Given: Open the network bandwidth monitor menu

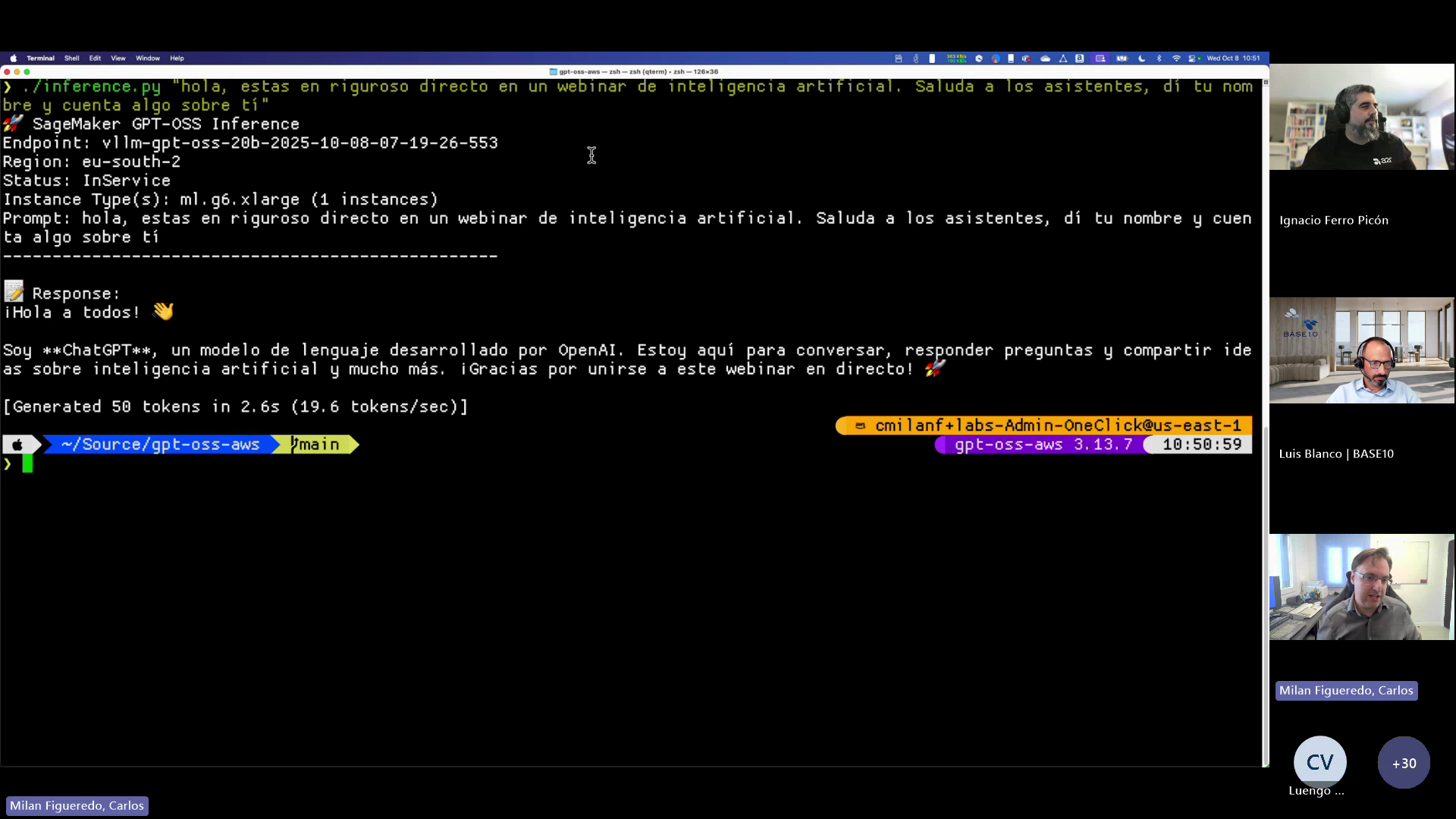Looking at the screenshot, I should (x=955, y=58).
